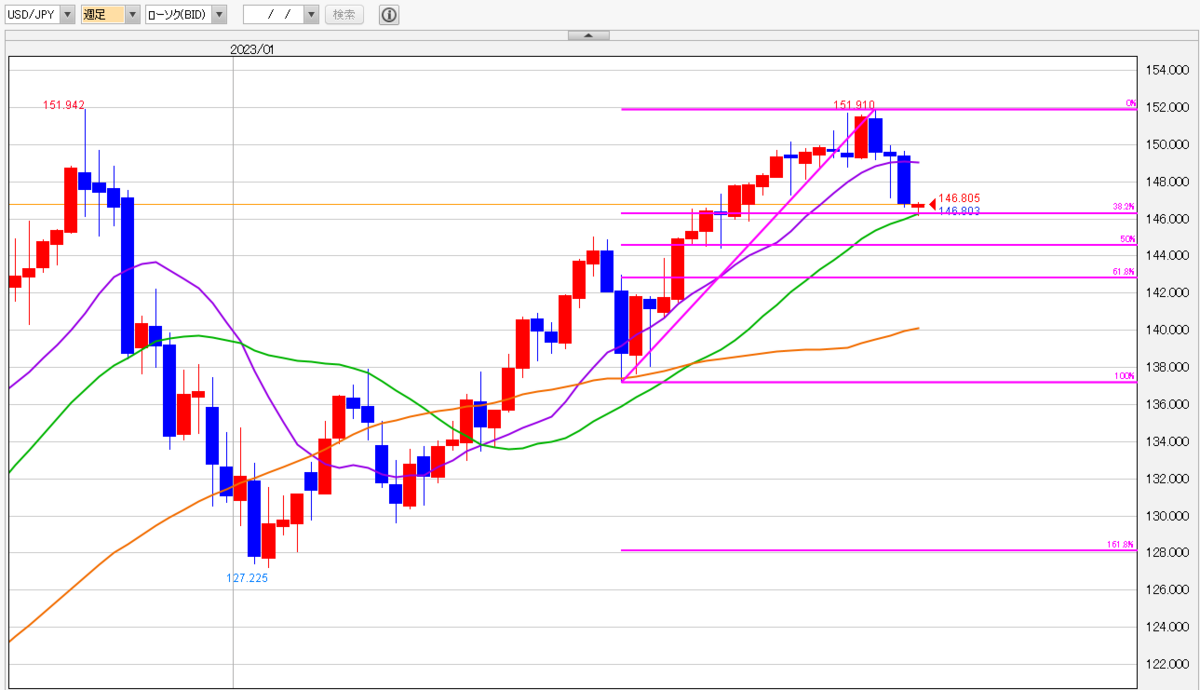Select the 100% Fibonacci level label
Screen dimensions: 1200x690
click(x=1126, y=376)
